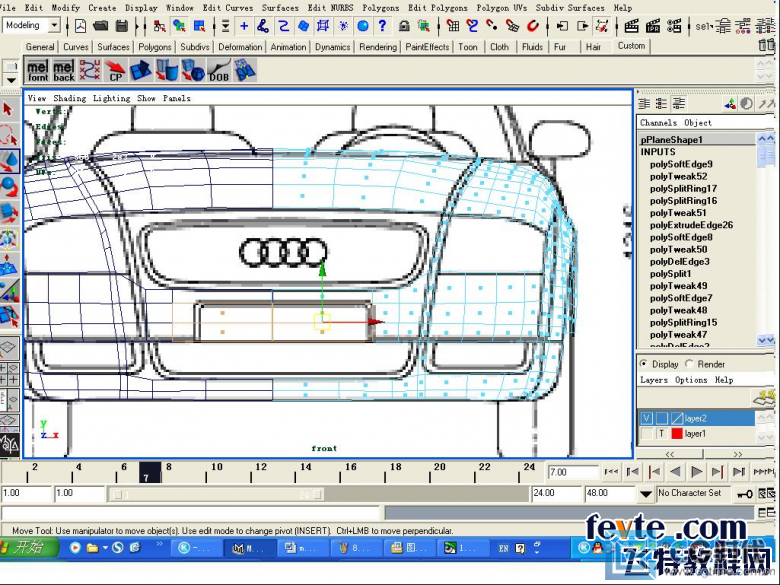Click the IPR render icon
The height and width of the screenshot is (585, 780).
pos(653,26)
